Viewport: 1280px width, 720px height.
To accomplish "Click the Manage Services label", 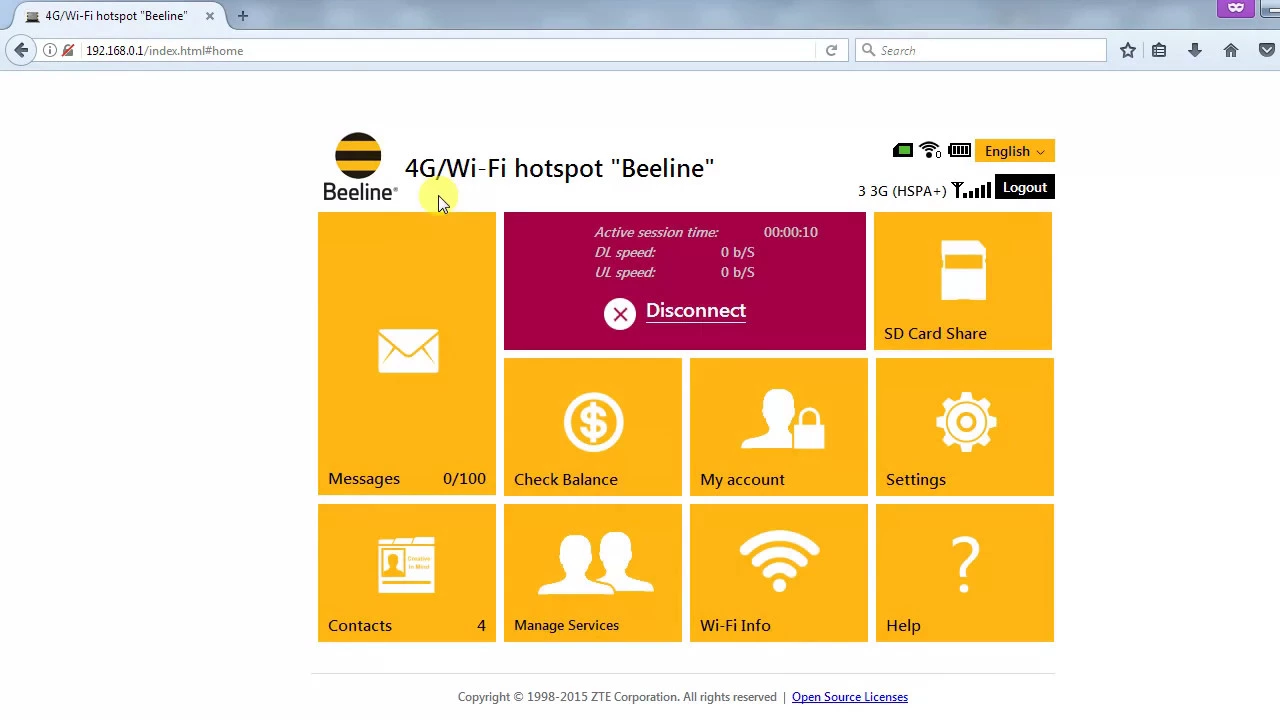I will point(566,625).
